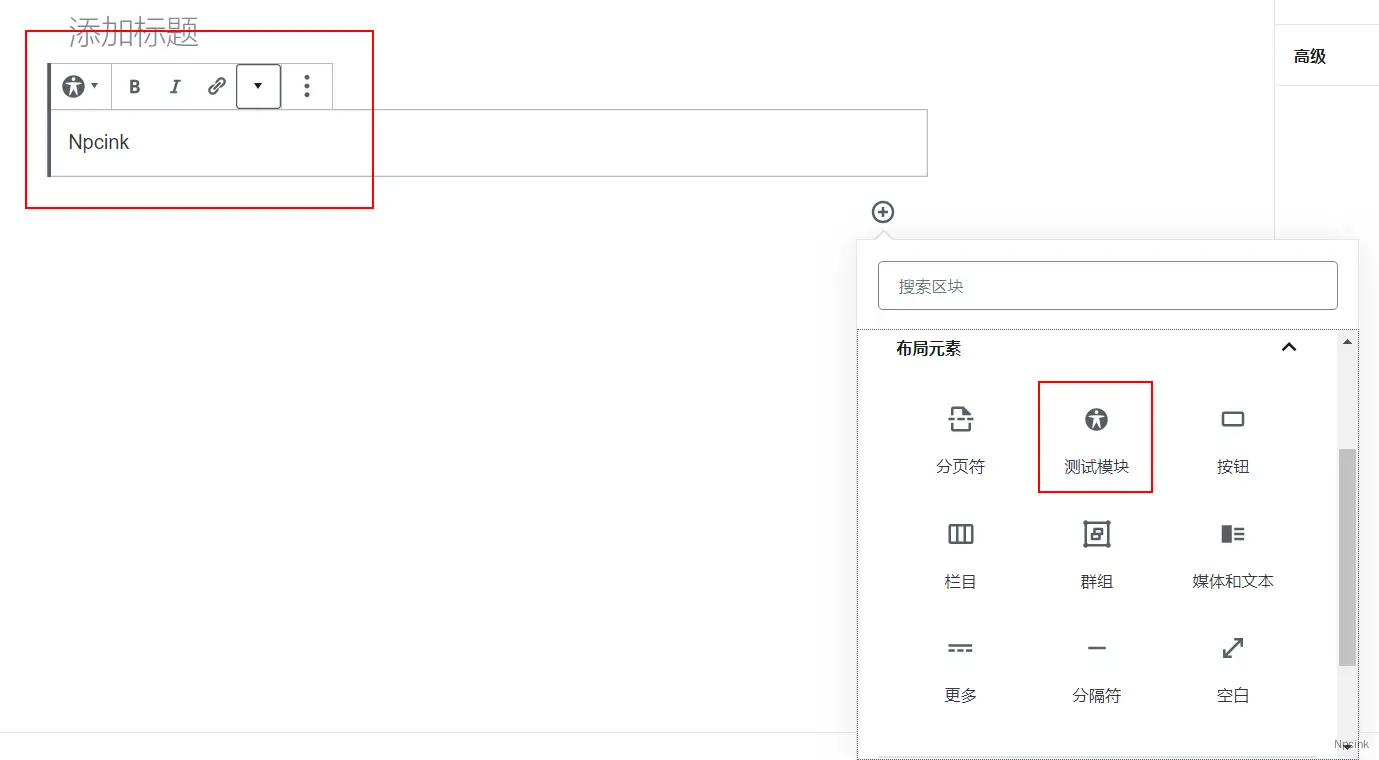Click scrollbar up arrow in inserter
Viewport: 1379px width, 760px height.
click(x=1347, y=342)
